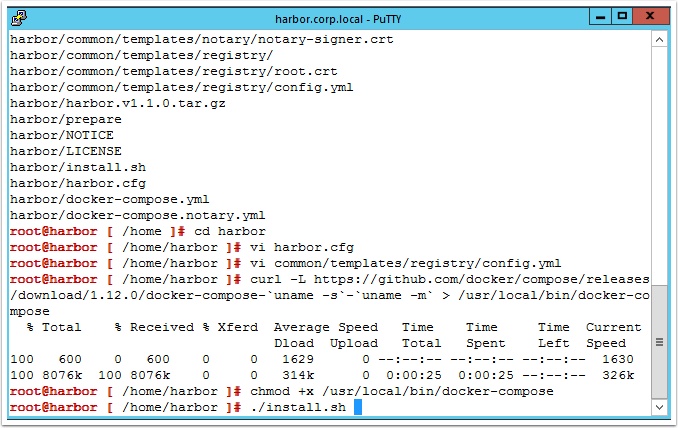Viewport: 678px width, 428px height.
Task: Click the title 'harbor.corp.local - PuTTY'
Action: 338,19
